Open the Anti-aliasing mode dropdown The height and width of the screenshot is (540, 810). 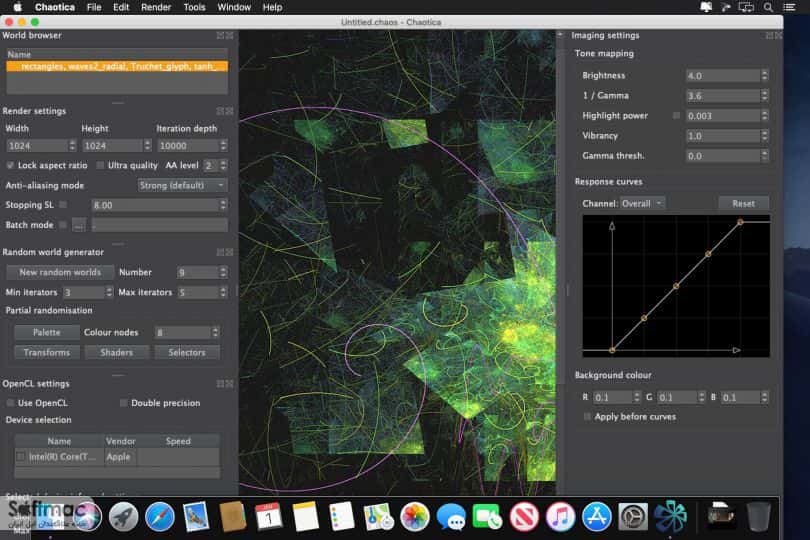pos(182,185)
